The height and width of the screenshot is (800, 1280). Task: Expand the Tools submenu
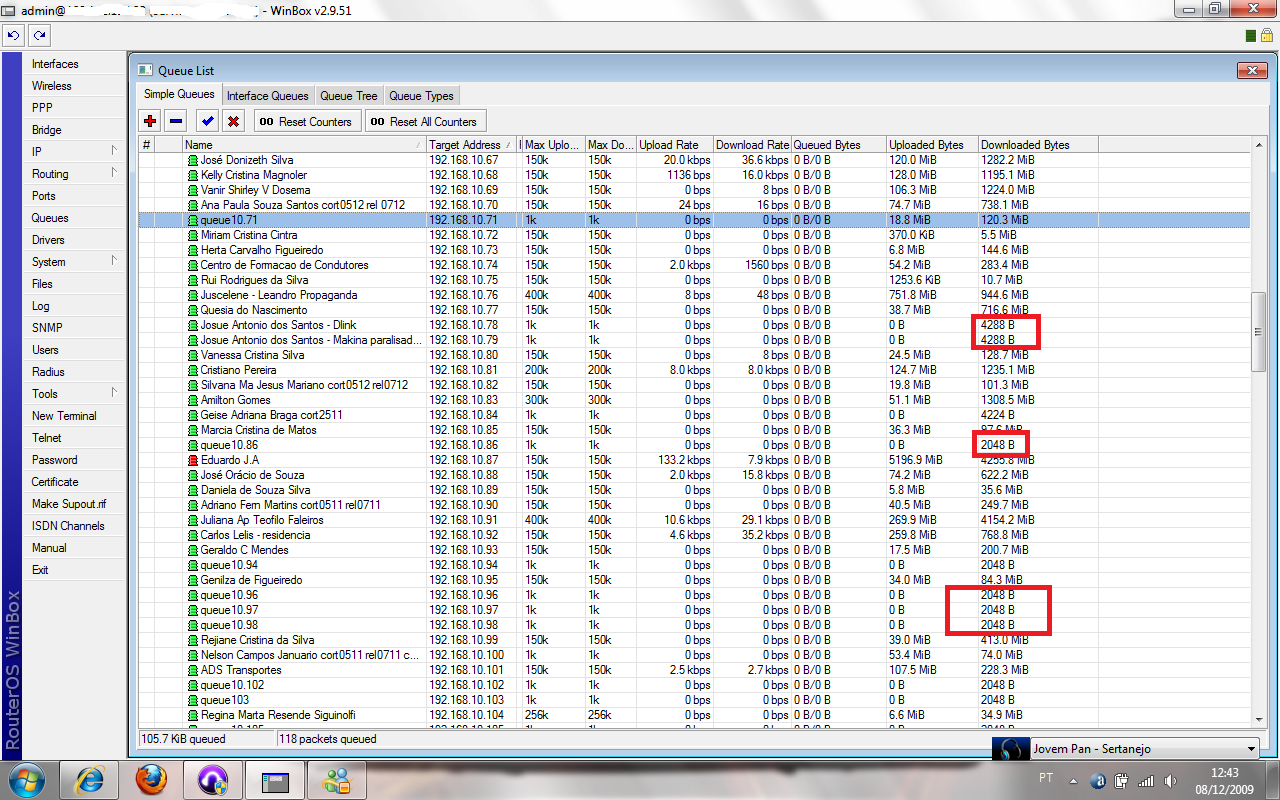[114, 393]
